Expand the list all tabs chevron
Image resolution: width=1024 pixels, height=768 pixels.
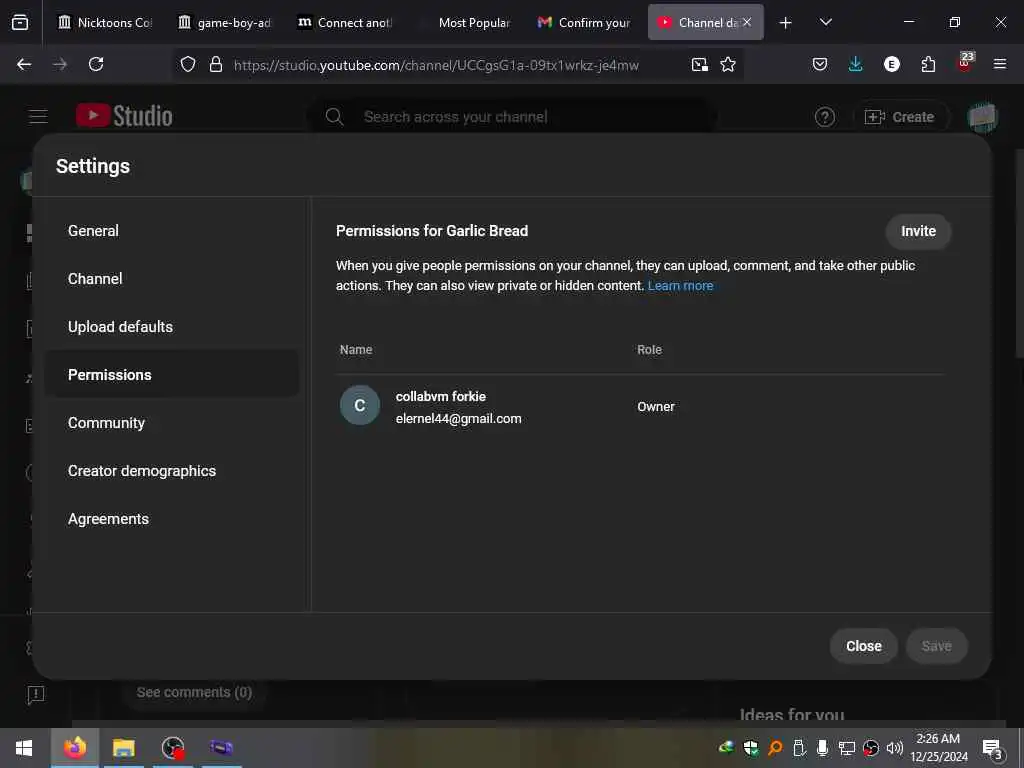(x=825, y=22)
